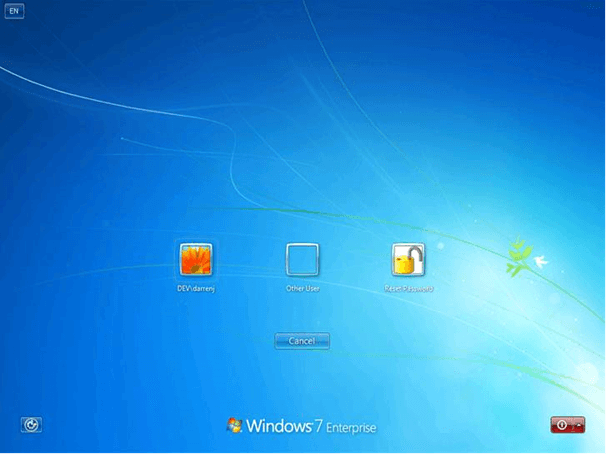Image resolution: width=606 pixels, height=454 pixels.
Task: Click the red Shut down power button
Action: point(562,425)
